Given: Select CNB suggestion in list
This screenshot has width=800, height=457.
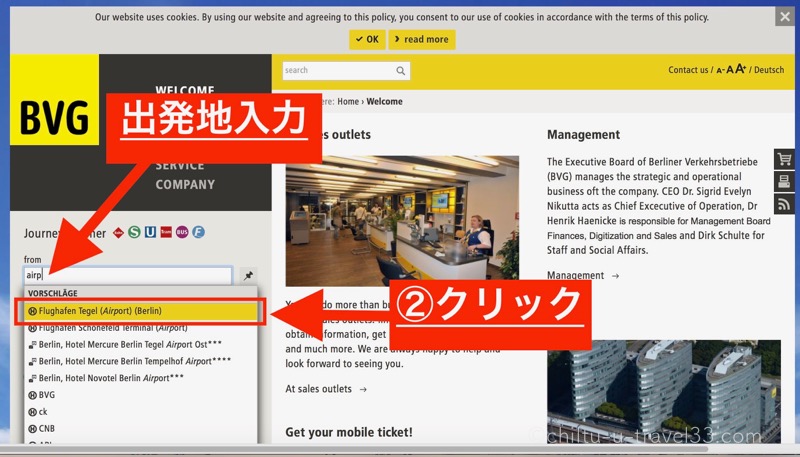Looking at the screenshot, I should coord(140,428).
